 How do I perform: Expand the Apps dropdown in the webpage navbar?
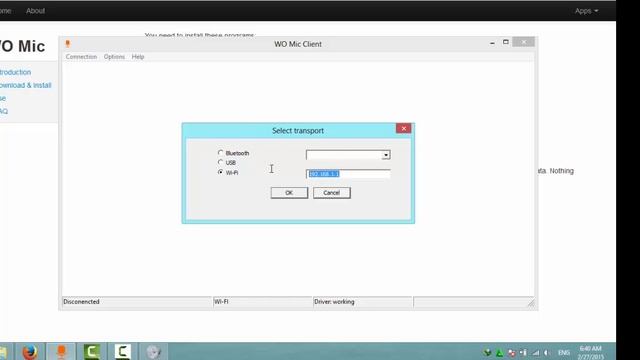[x=586, y=11]
